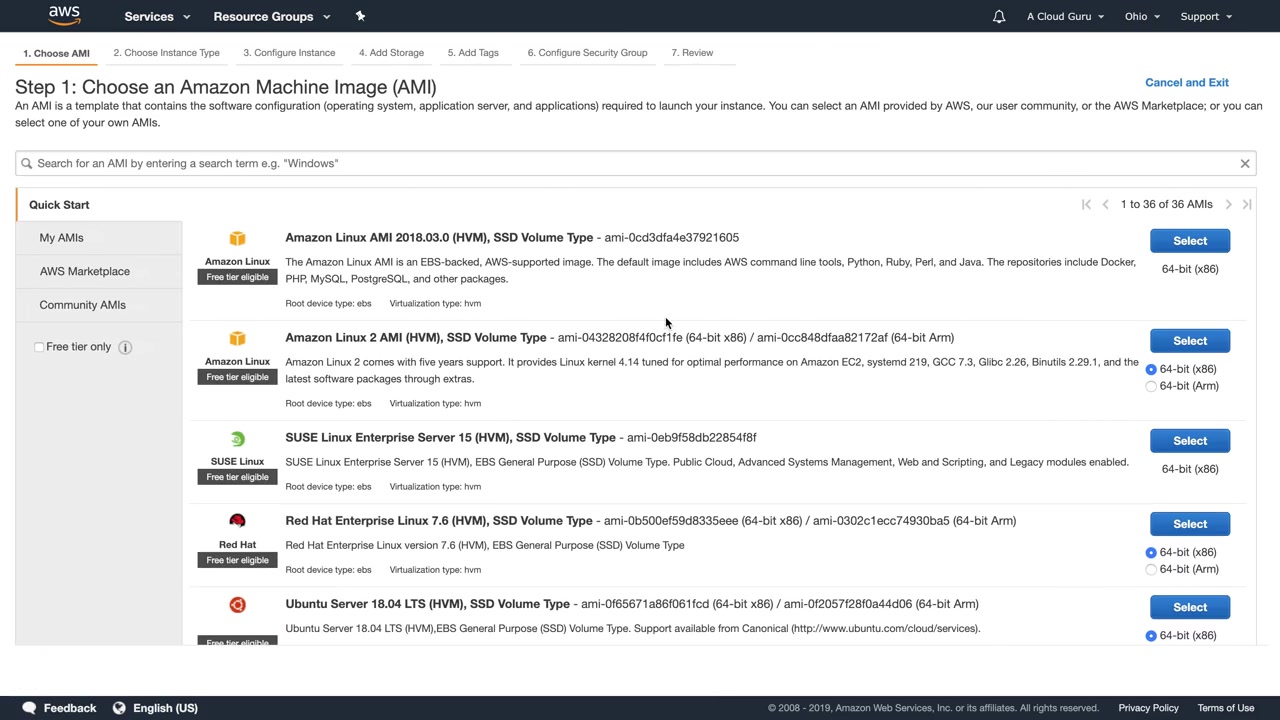Image resolution: width=1280 pixels, height=720 pixels.
Task: Click the Amazon Linux AMI 2018.03.0 box icon
Action: coord(237,238)
